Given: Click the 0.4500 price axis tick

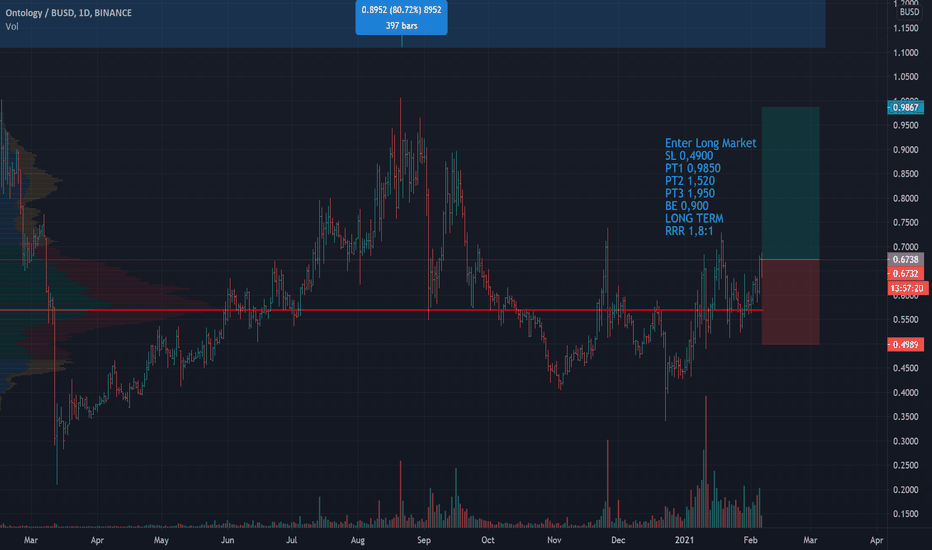Looking at the screenshot, I should coord(905,368).
